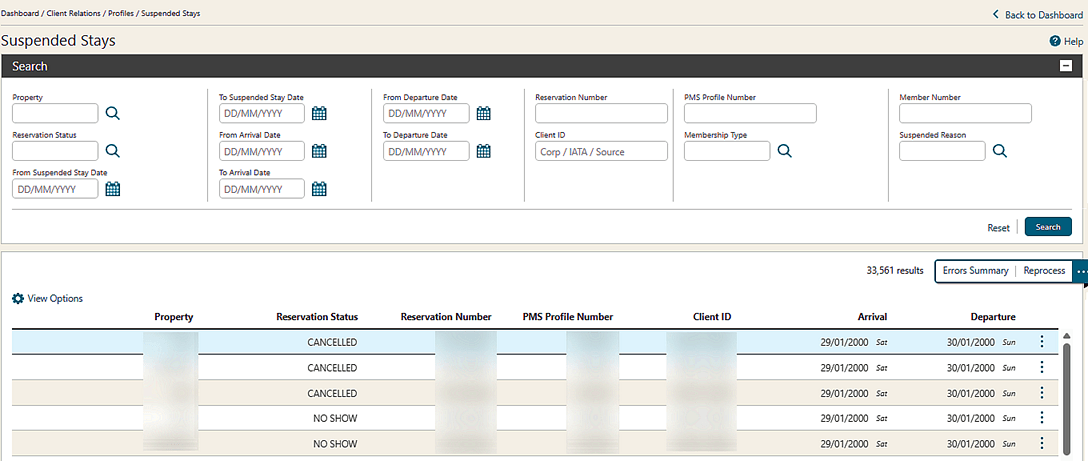The height and width of the screenshot is (461, 1088).
Task: Focus the From Suspended Stay Date field
Action: (56, 188)
